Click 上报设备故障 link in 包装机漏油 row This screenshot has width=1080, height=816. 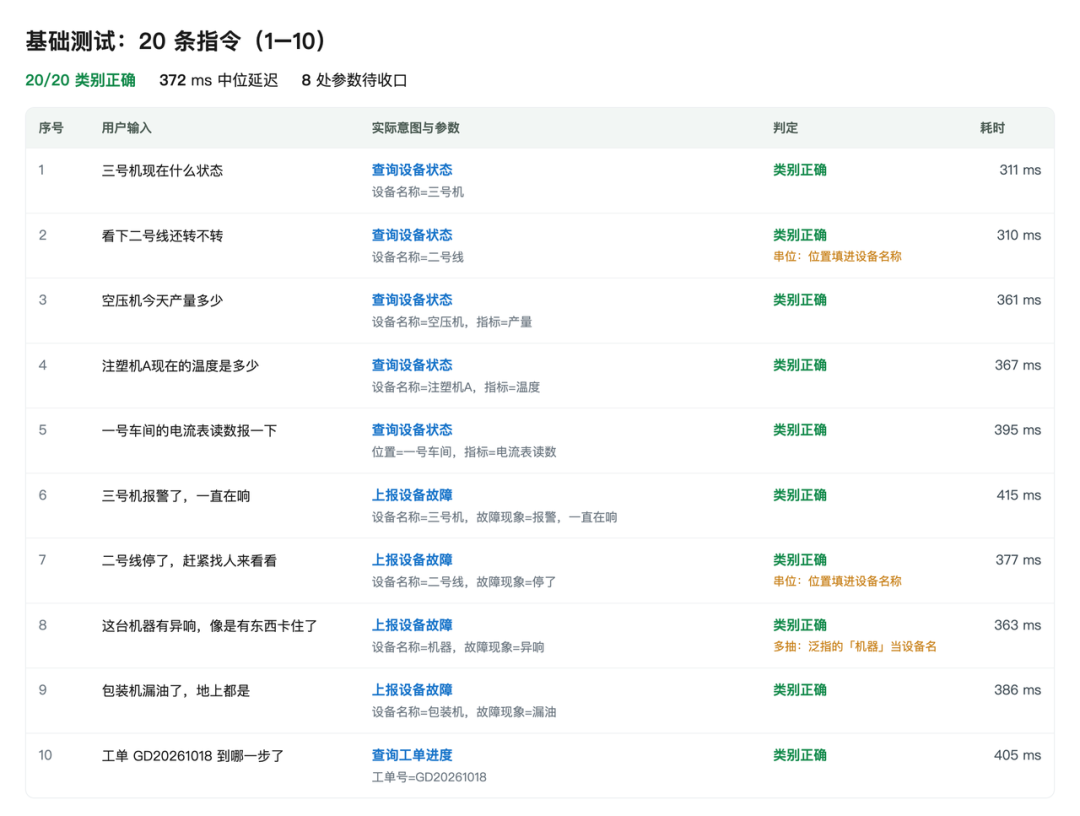412,691
